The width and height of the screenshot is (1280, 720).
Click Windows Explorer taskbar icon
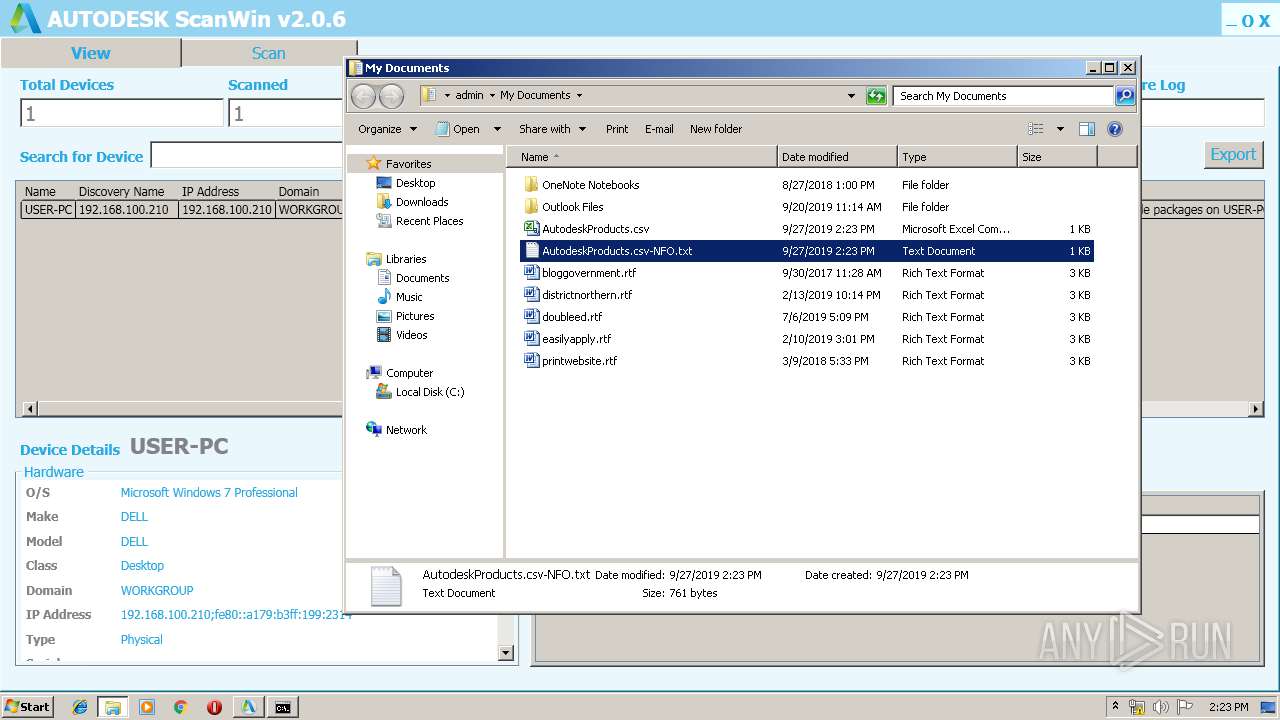[112, 707]
